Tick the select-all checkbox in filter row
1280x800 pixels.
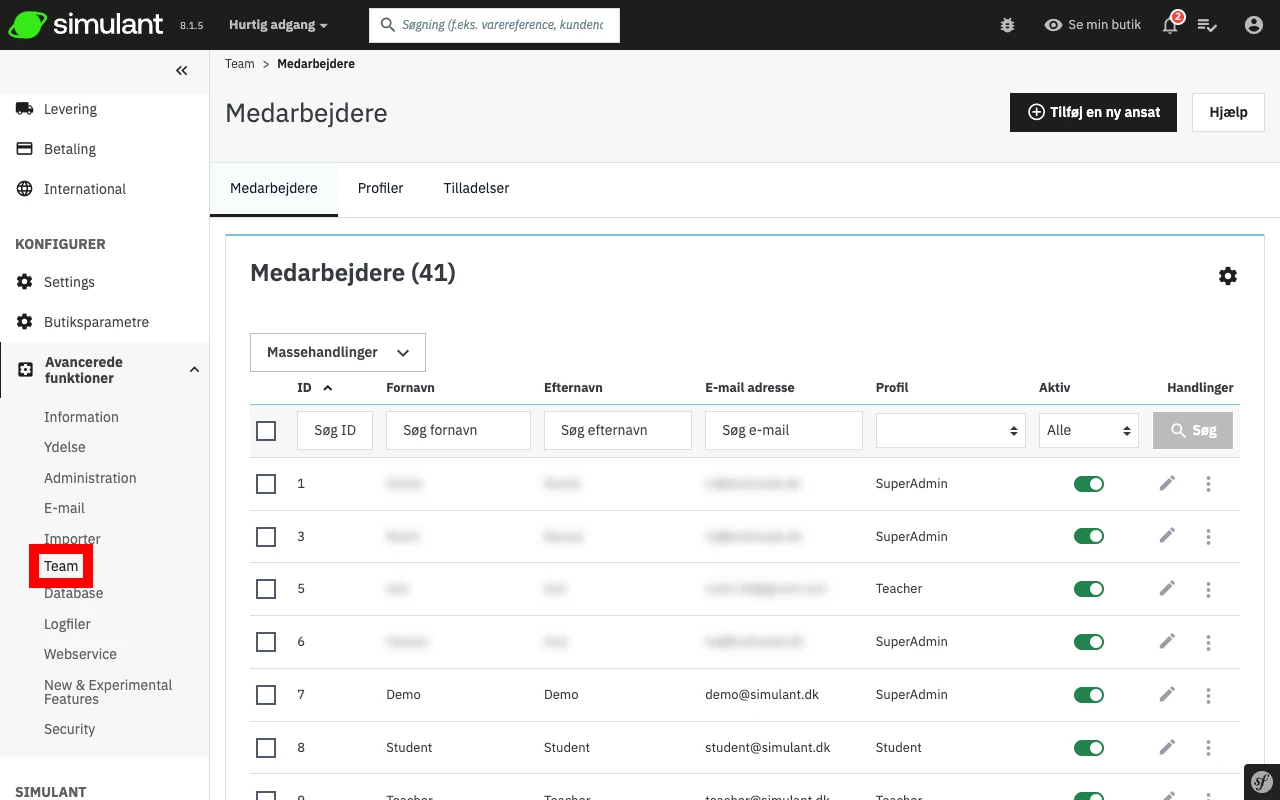coord(266,431)
